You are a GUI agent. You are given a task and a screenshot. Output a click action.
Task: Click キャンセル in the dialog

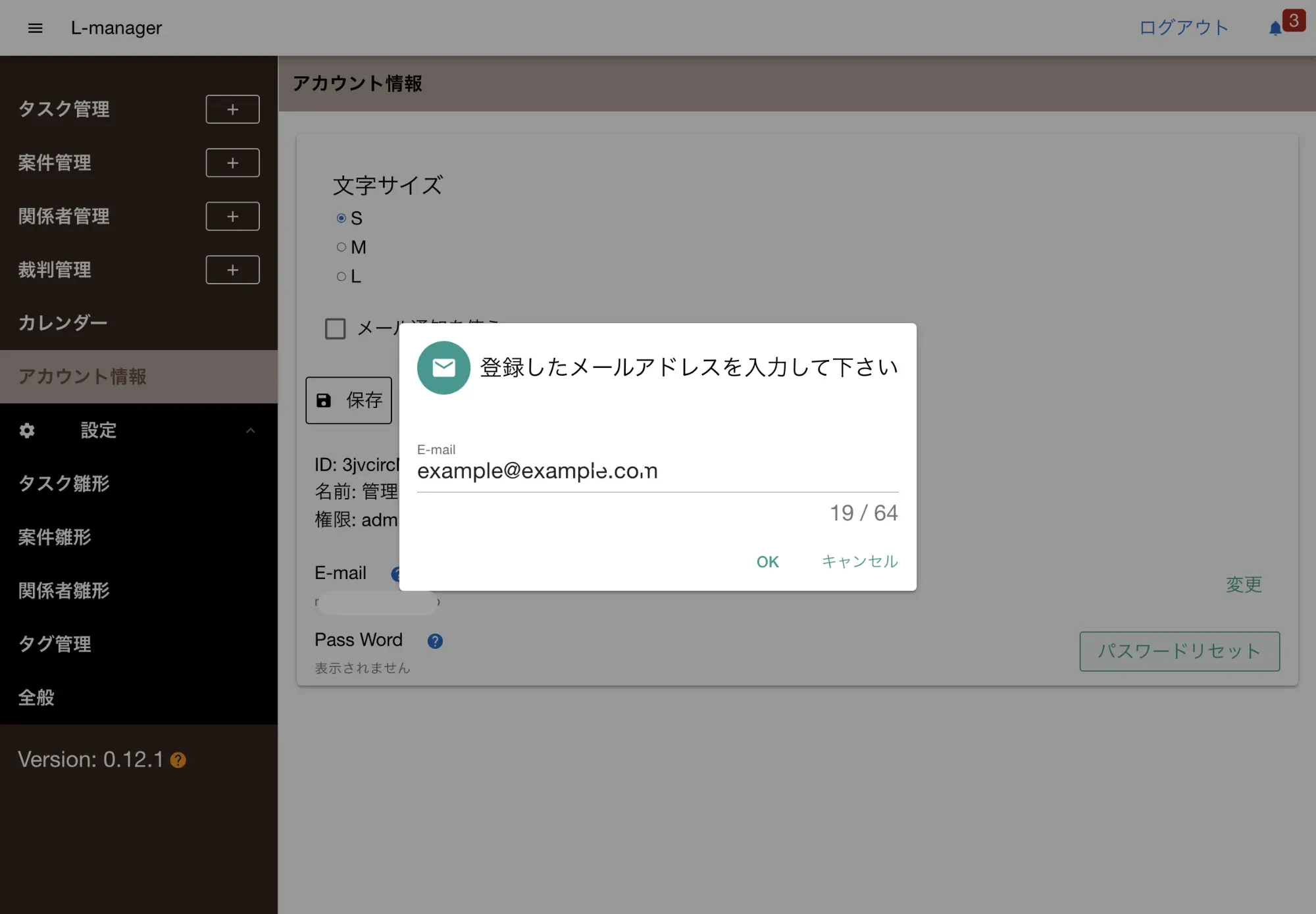click(x=859, y=561)
